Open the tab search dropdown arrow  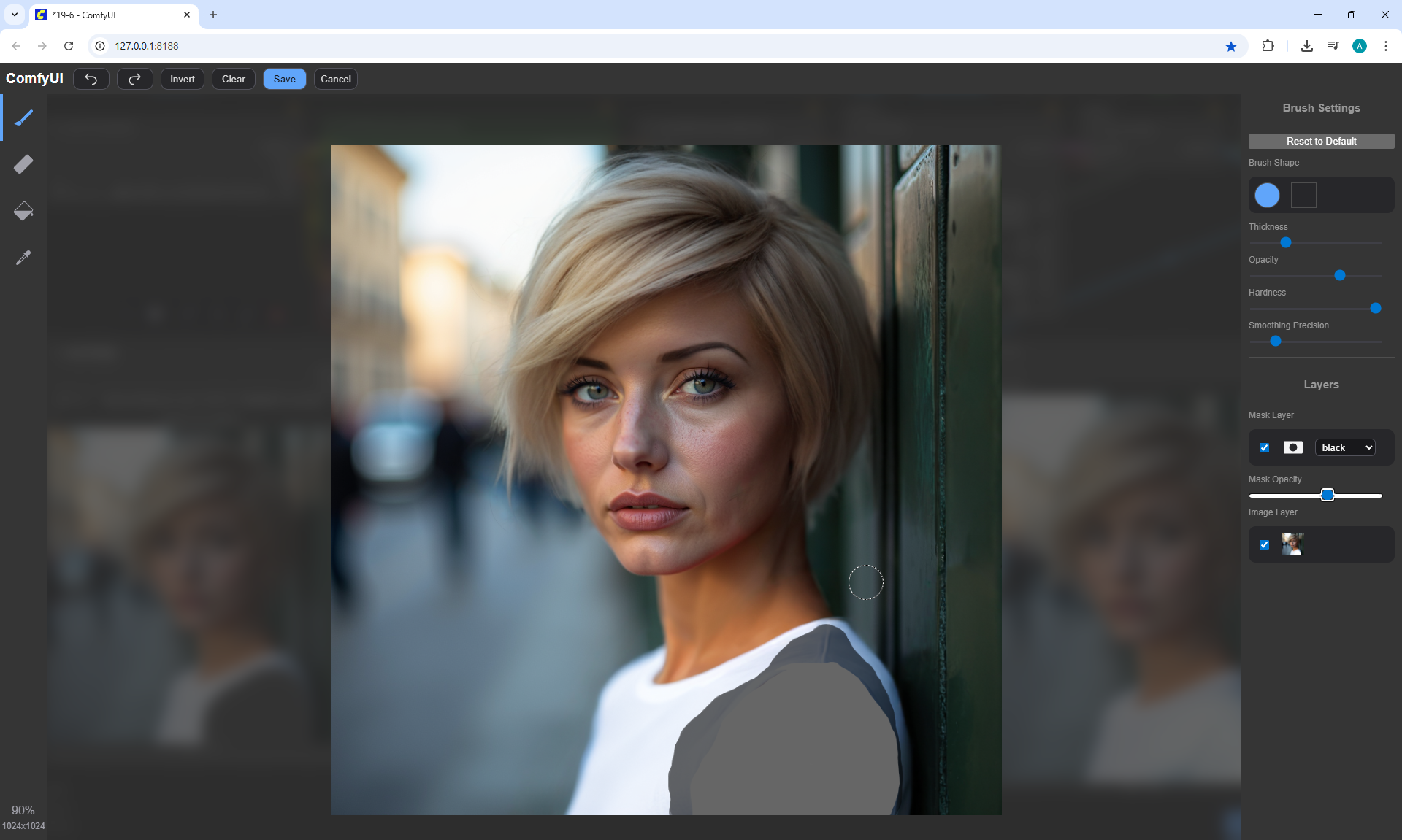[x=14, y=15]
